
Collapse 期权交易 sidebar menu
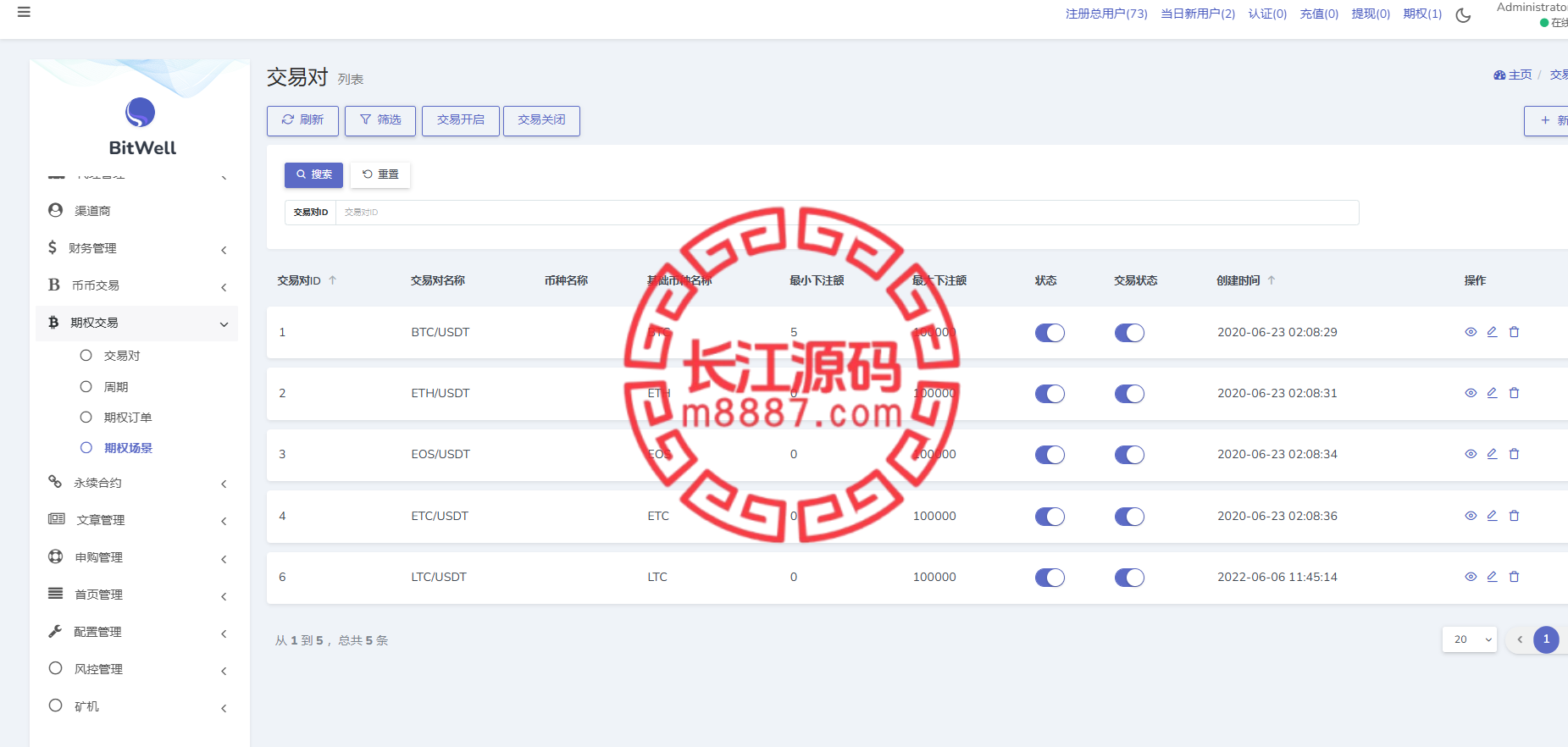(136, 323)
